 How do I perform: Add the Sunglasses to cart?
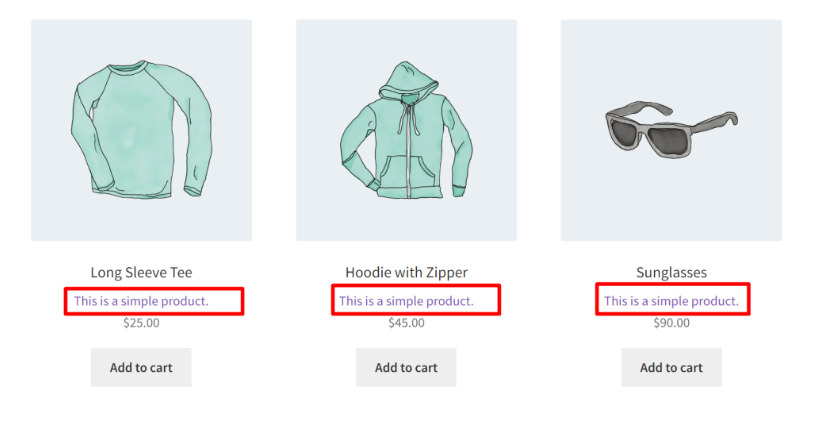(x=672, y=367)
